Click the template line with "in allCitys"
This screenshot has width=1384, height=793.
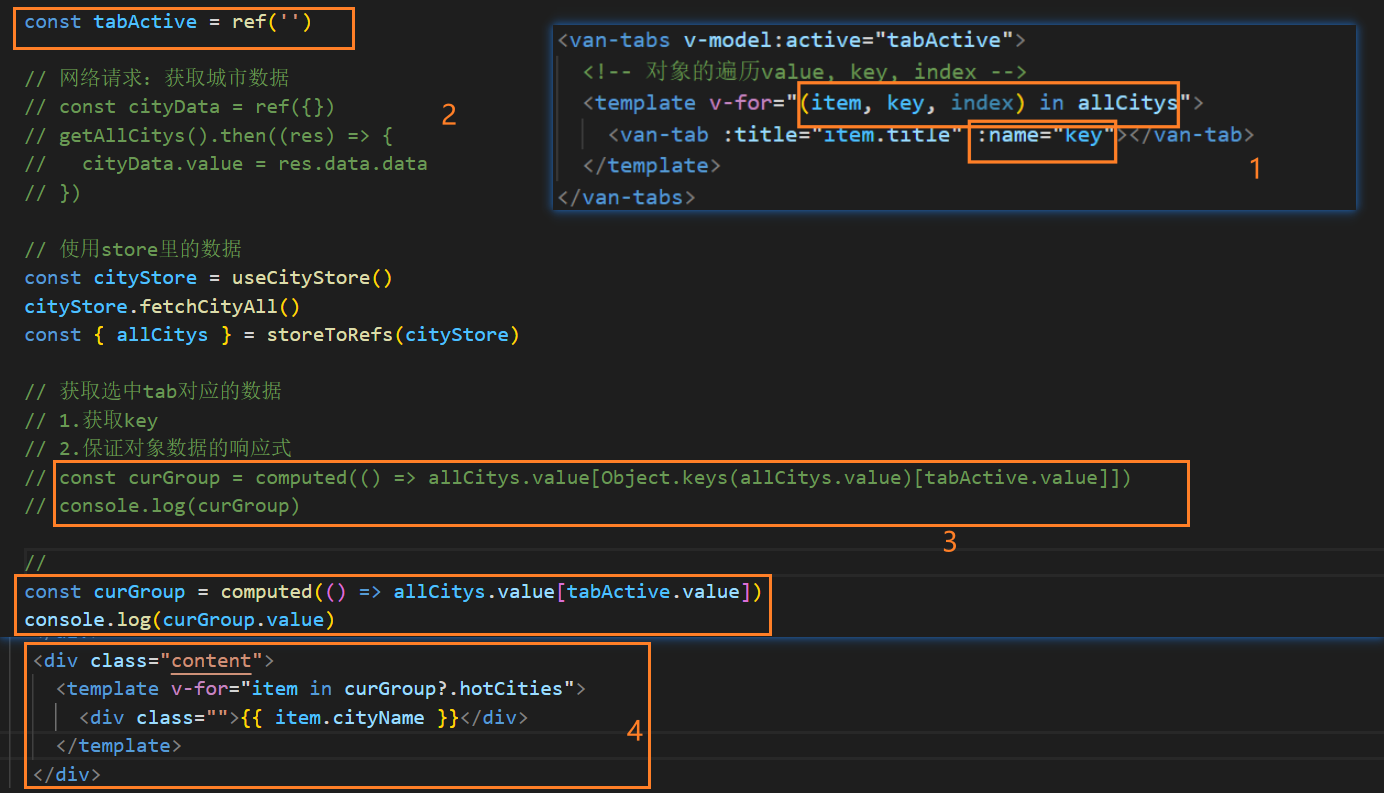point(893,103)
